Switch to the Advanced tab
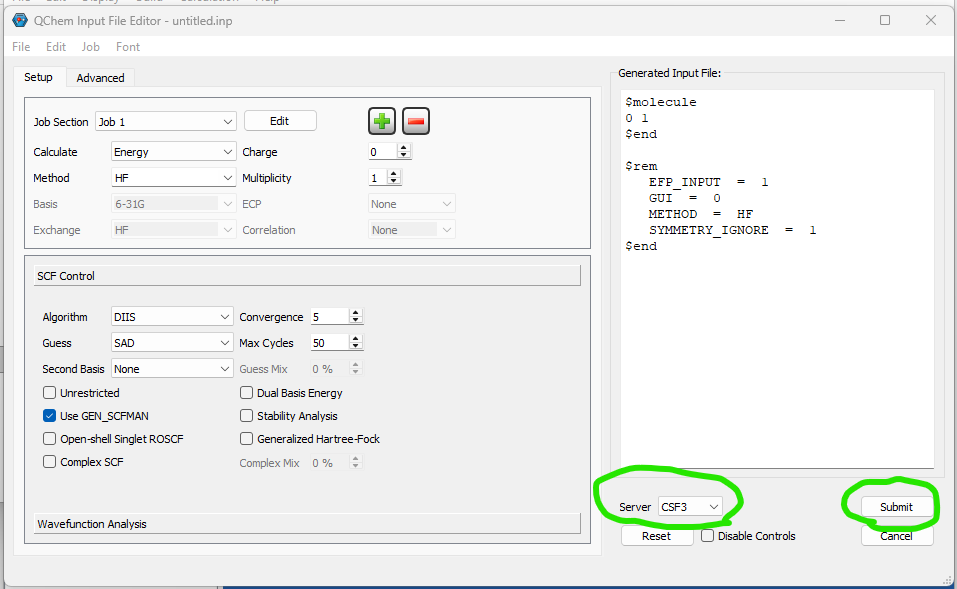The width and height of the screenshot is (957, 589). (101, 78)
